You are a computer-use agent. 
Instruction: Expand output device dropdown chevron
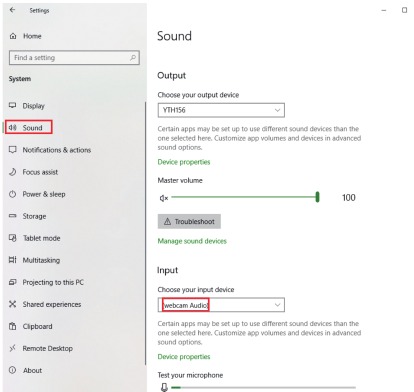point(277,110)
